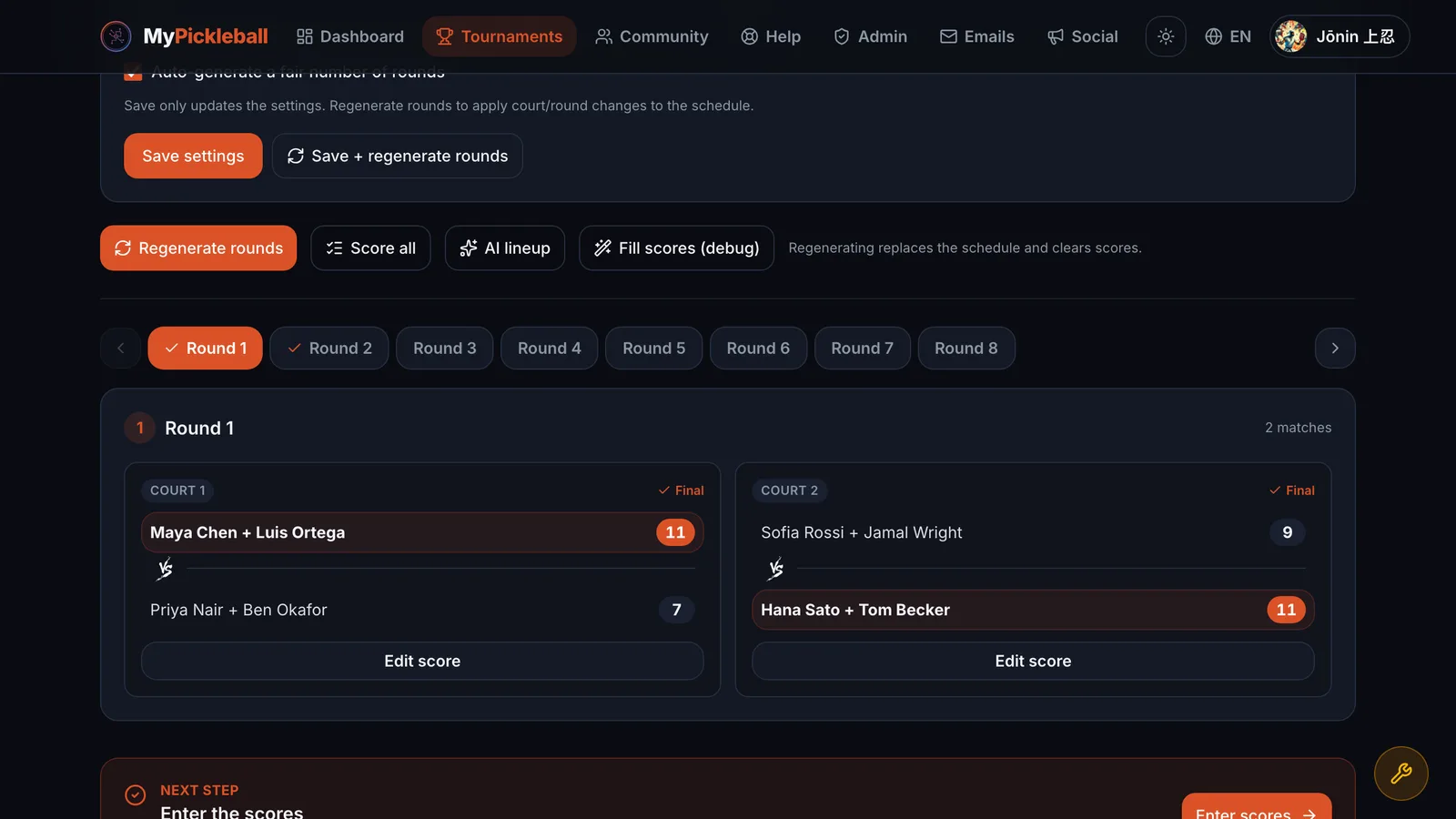This screenshot has height=819, width=1456.
Task: Go to previous rounds with left chevron
Action: tap(120, 348)
